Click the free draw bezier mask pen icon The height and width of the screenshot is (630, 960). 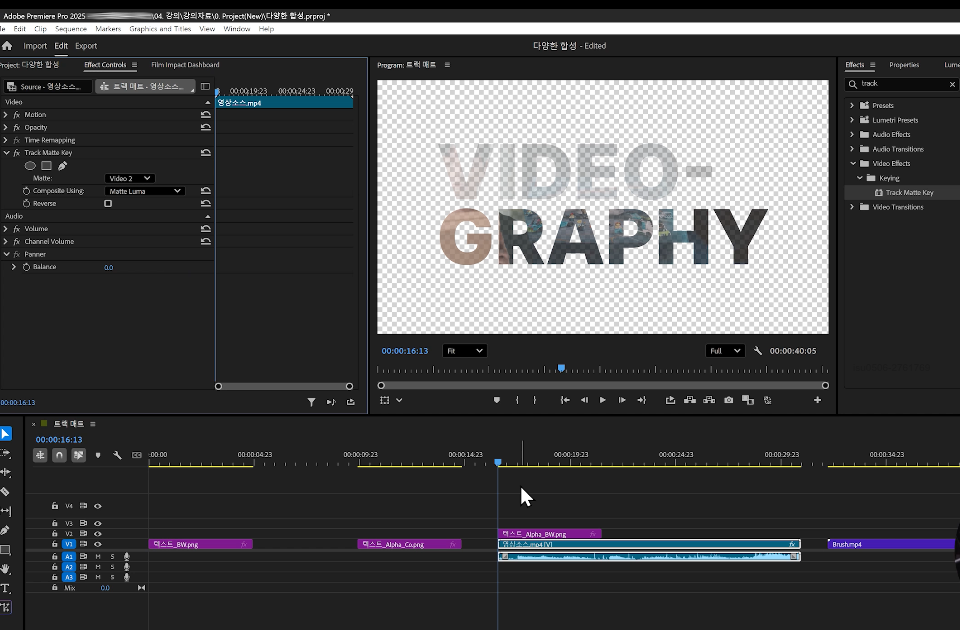click(x=62, y=165)
